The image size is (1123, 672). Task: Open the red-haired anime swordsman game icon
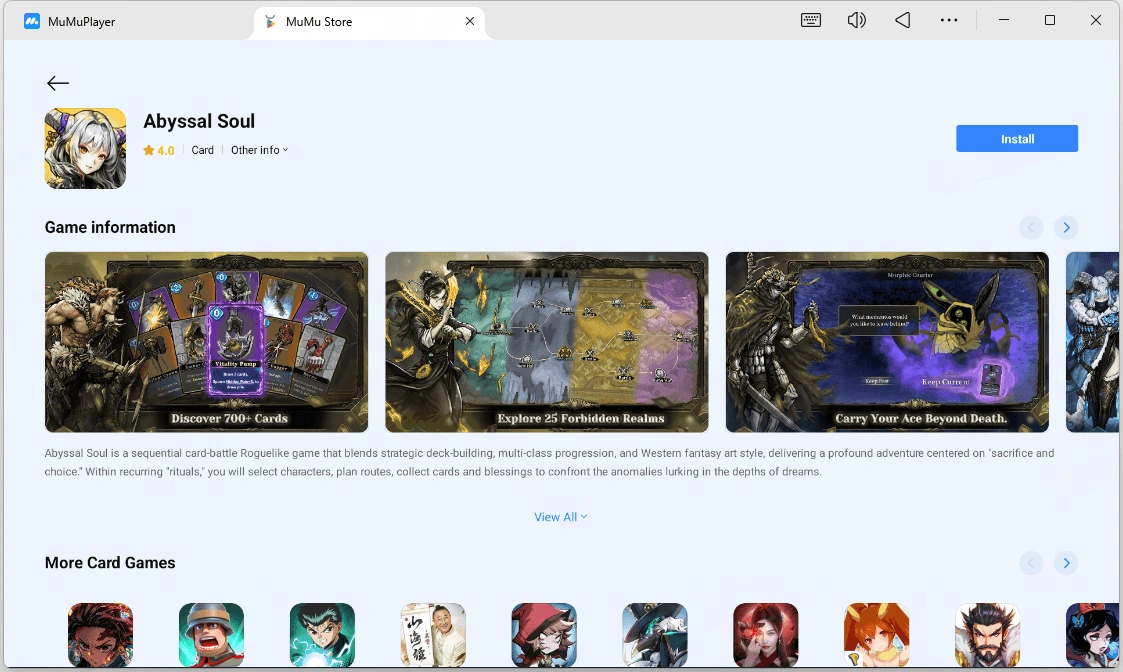pyautogui.click(x=100, y=635)
